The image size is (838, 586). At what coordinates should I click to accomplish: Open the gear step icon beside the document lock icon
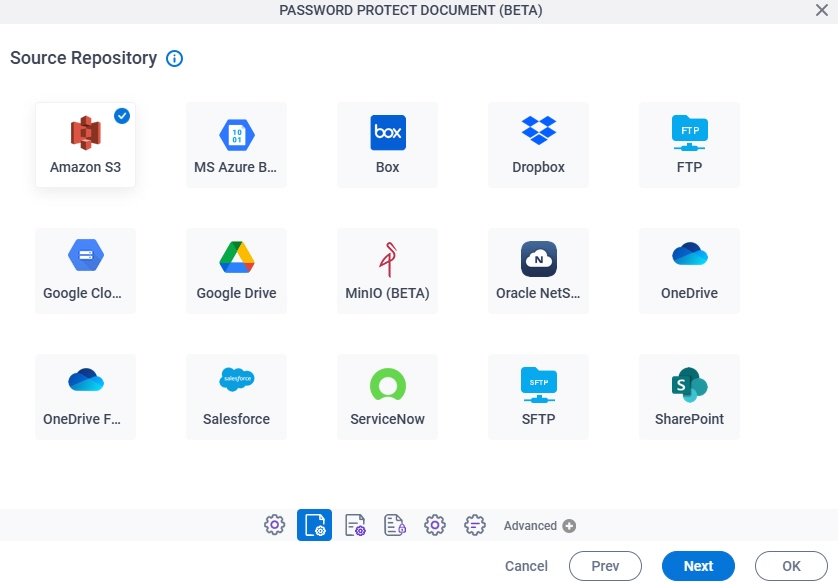[x=435, y=525]
